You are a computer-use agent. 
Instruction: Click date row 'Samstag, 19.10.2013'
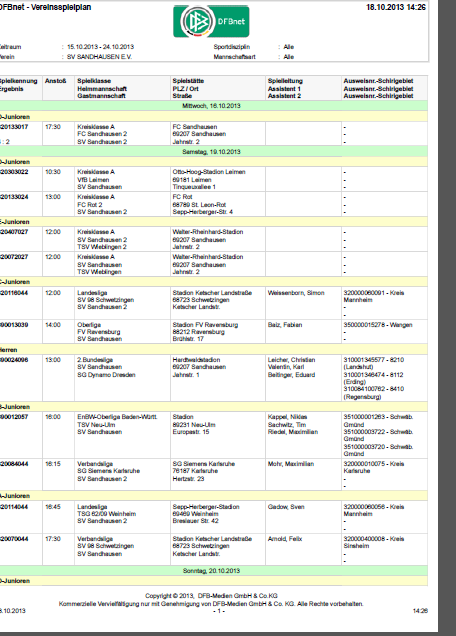pyautogui.click(x=213, y=152)
